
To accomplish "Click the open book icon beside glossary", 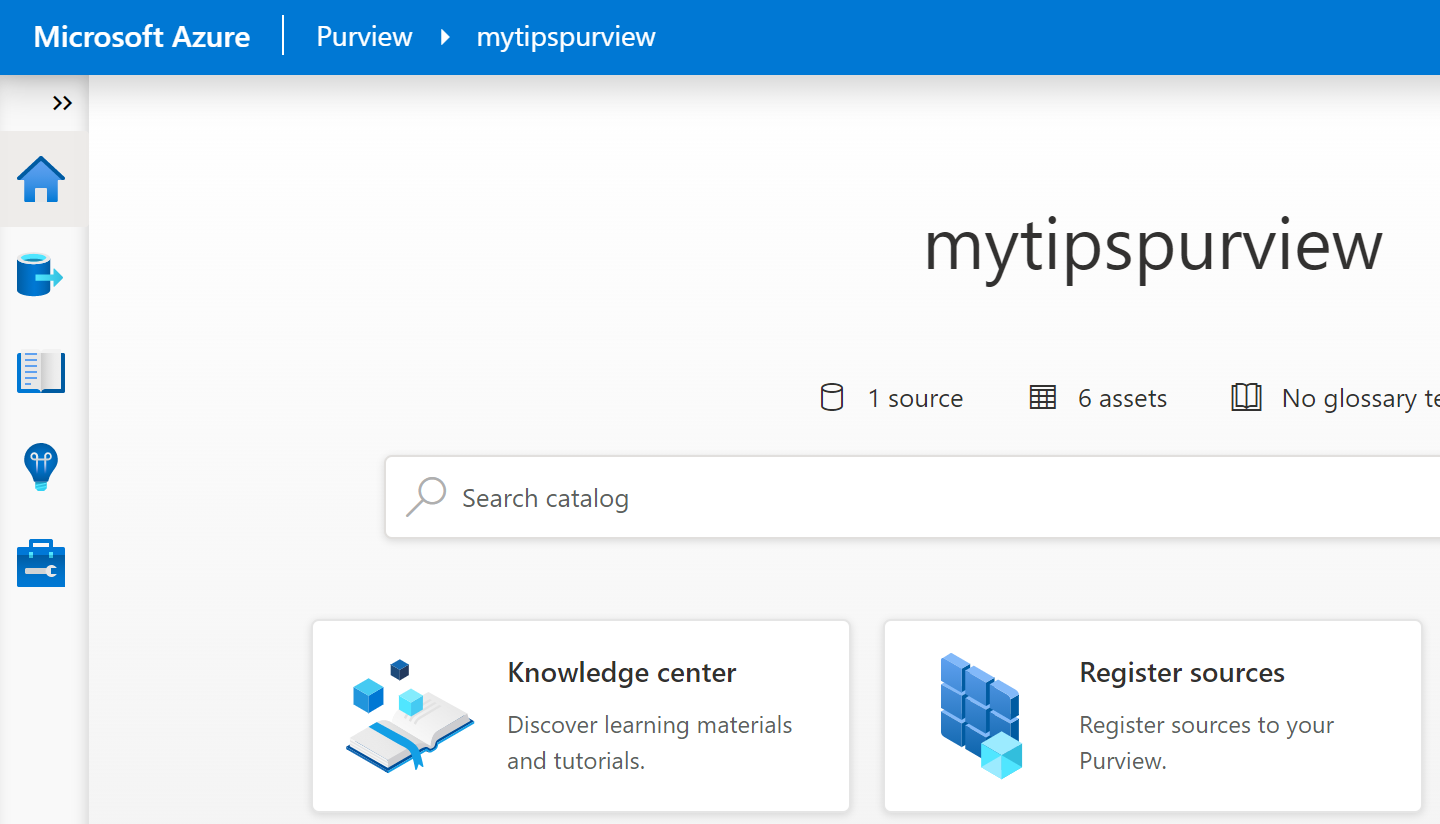I will pyautogui.click(x=1246, y=398).
